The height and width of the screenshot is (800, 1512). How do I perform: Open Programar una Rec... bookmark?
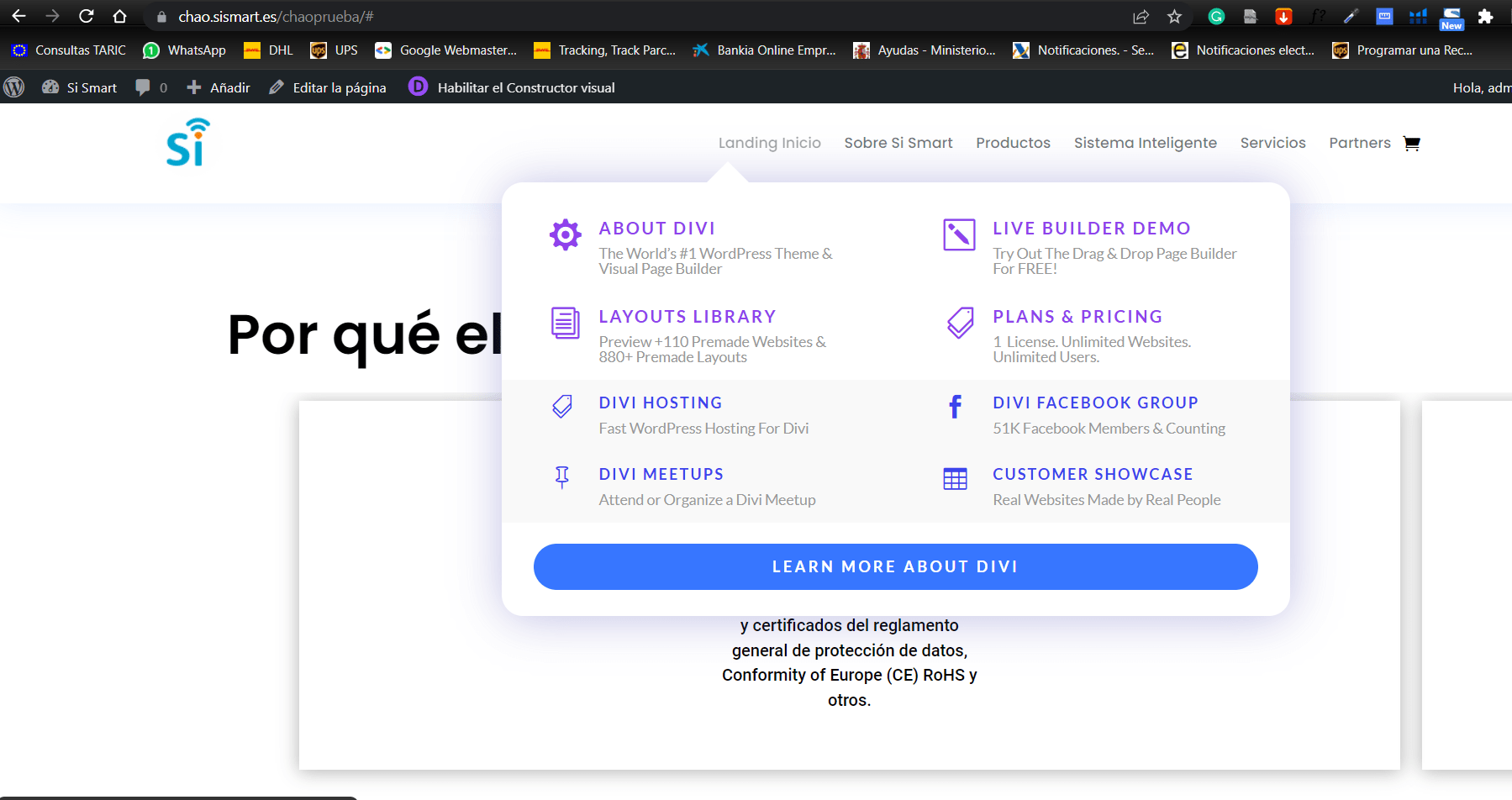(x=1403, y=50)
